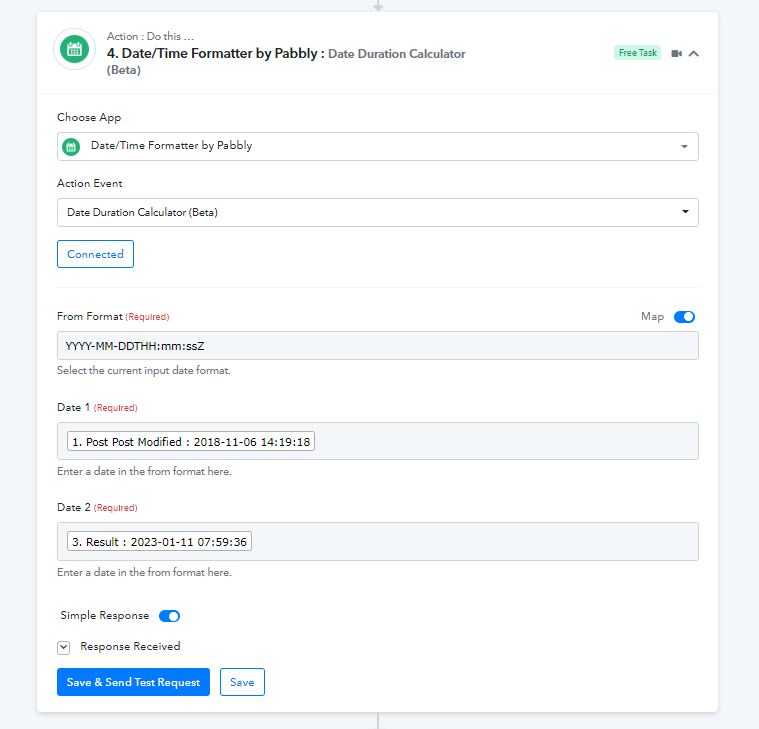Click the Save button
Viewport: 759px width, 729px height.
[x=242, y=682]
